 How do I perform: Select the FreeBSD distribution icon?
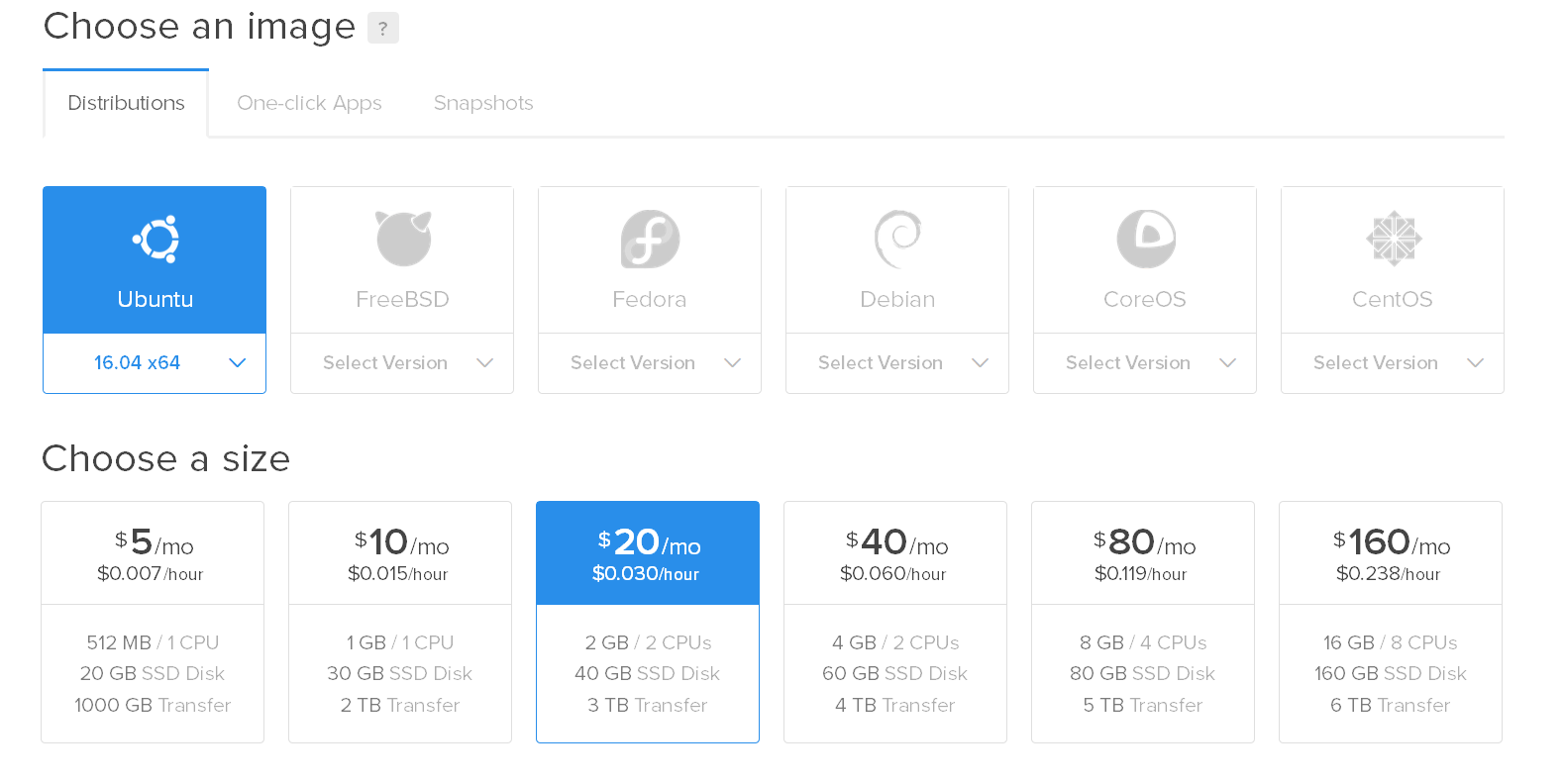click(x=403, y=239)
